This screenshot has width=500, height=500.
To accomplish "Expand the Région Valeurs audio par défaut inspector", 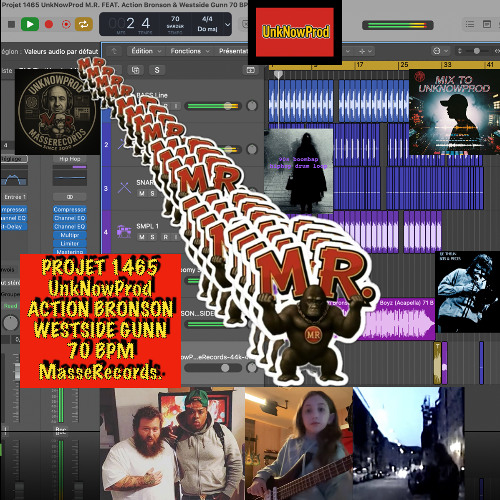I will [50, 51].
